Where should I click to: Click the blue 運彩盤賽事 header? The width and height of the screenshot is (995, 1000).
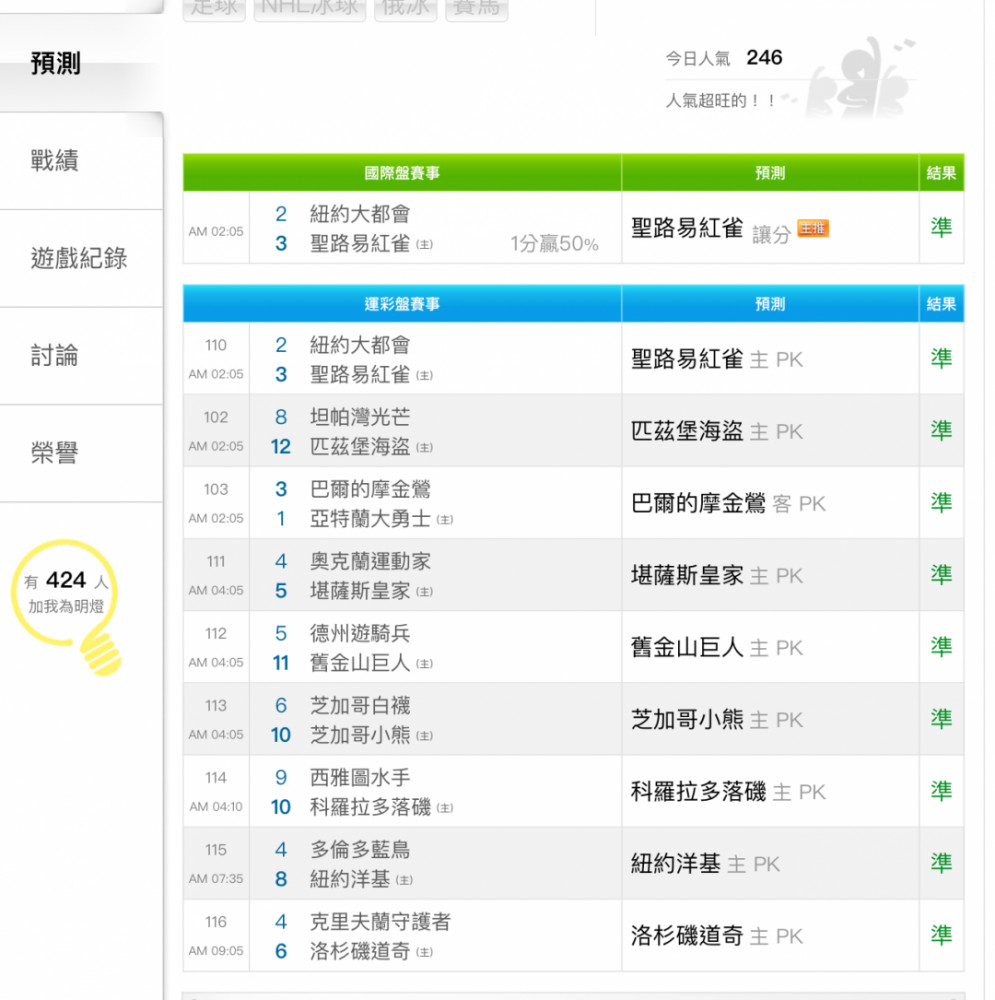point(402,304)
